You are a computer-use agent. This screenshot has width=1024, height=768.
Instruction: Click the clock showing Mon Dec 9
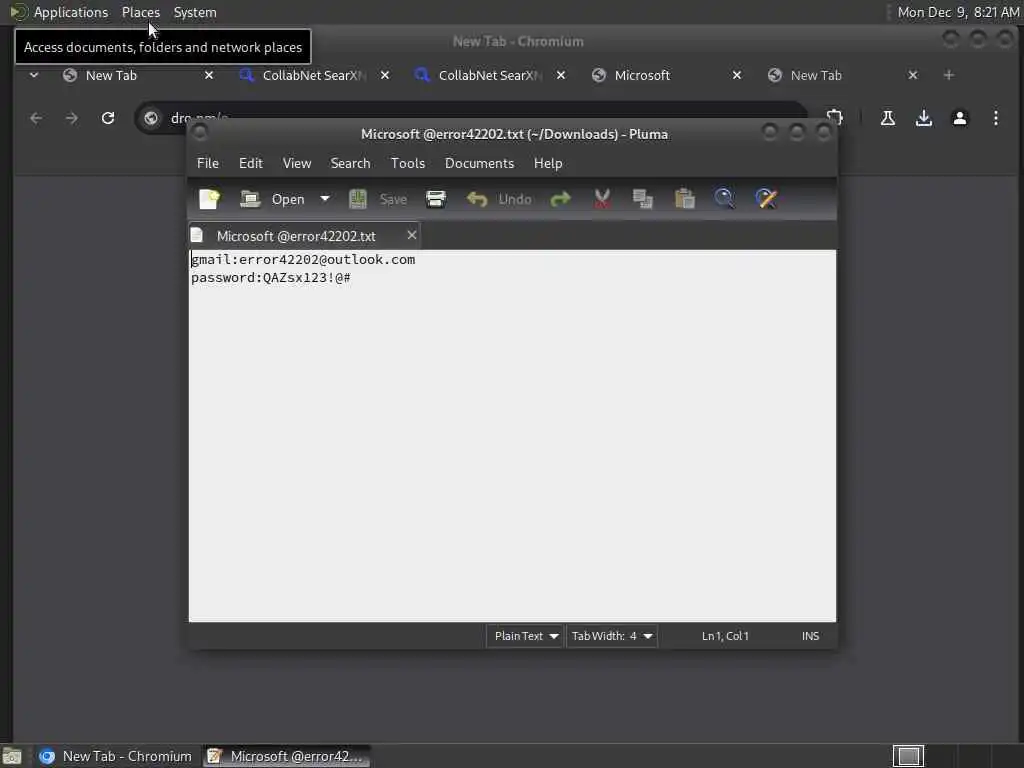click(958, 12)
